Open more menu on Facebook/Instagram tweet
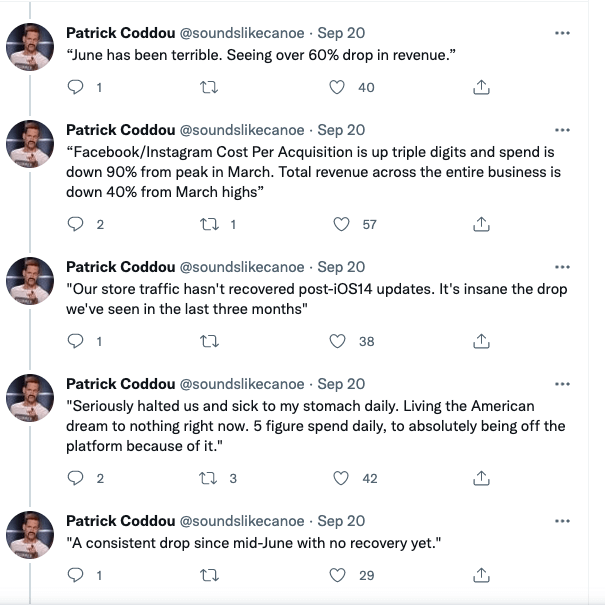The width and height of the screenshot is (605, 605). pos(562,131)
